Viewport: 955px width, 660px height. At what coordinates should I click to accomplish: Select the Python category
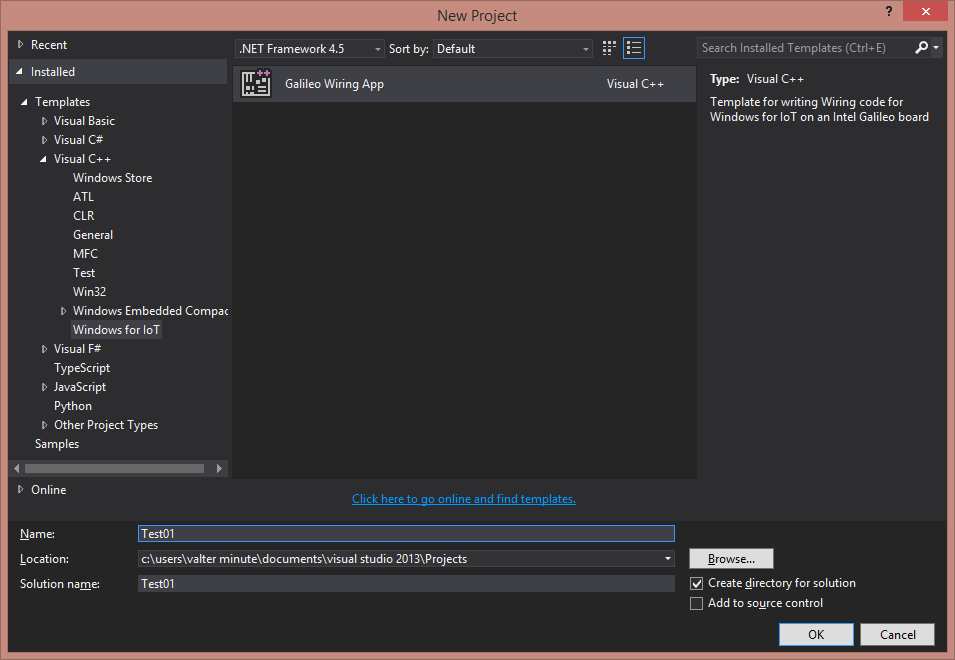coord(72,406)
